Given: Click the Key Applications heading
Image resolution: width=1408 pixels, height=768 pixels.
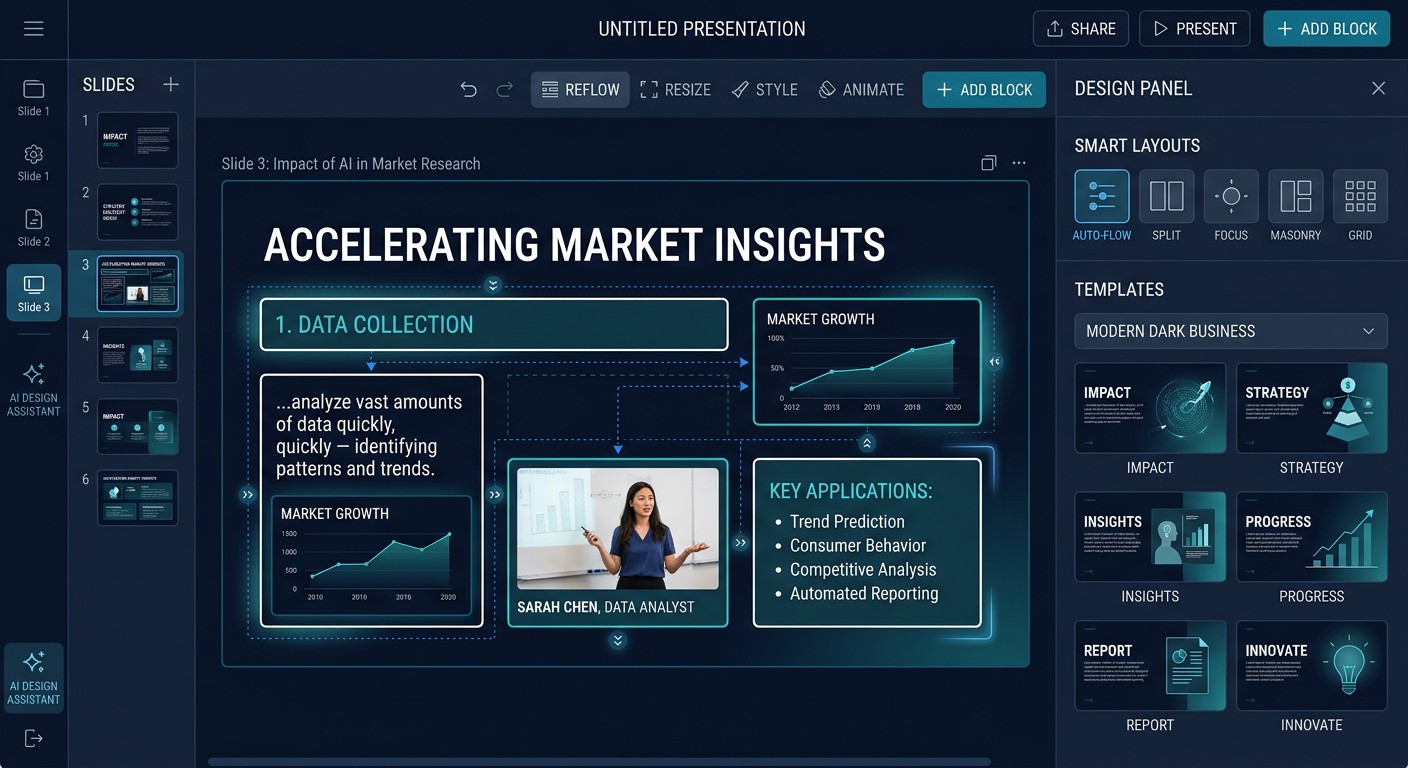Looking at the screenshot, I should coord(850,491).
